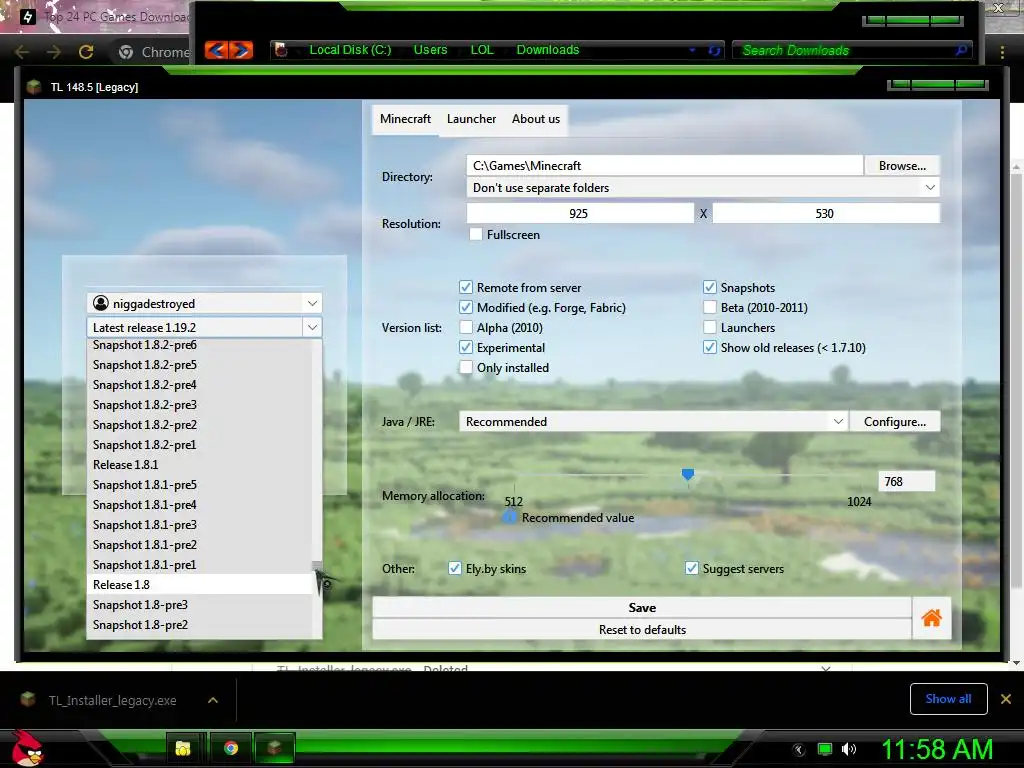Click the Directory path field
Viewport: 1024px width, 768px height.
click(x=664, y=165)
